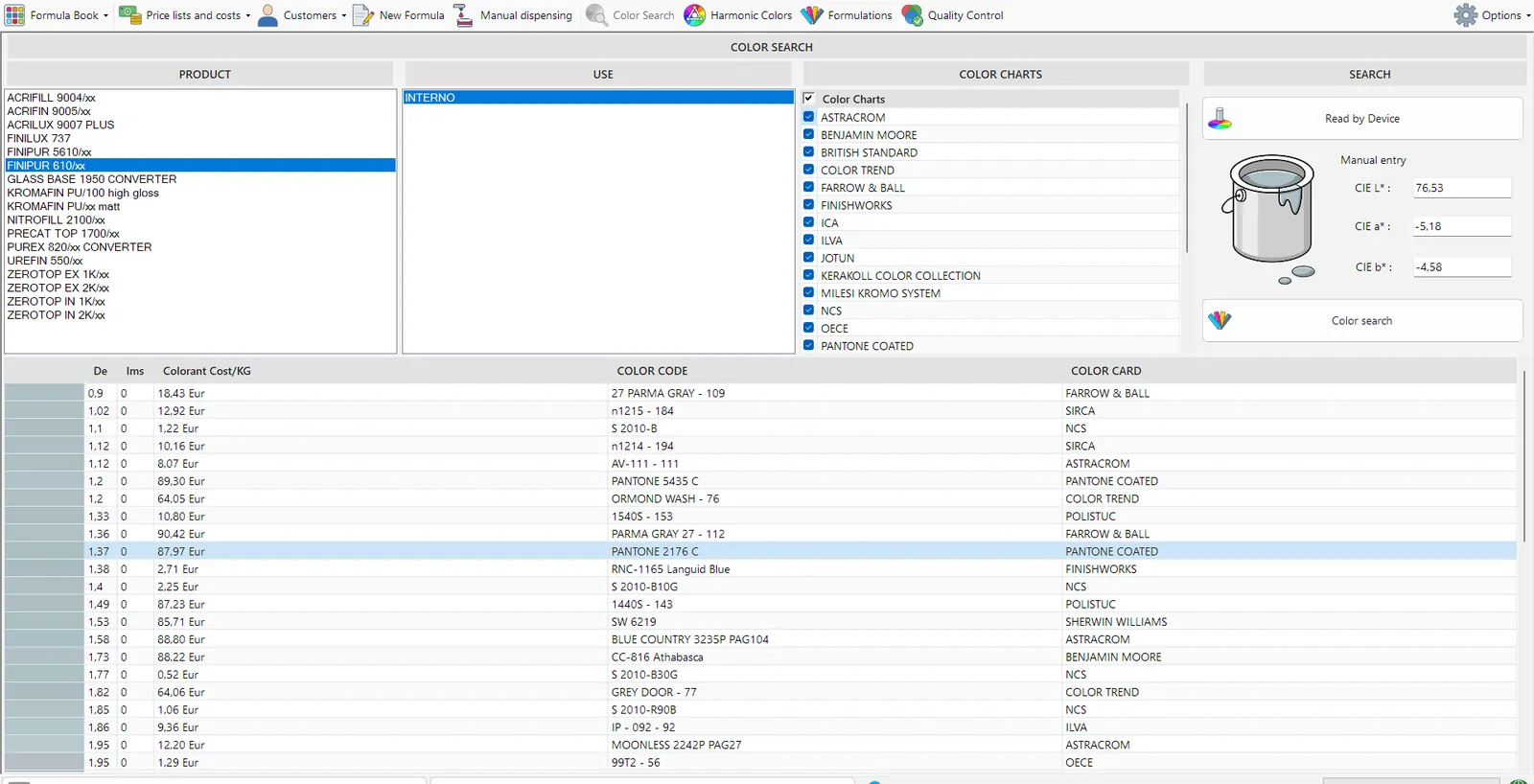Image resolution: width=1534 pixels, height=784 pixels.
Task: Click the New Formula pencil icon
Action: (x=363, y=15)
